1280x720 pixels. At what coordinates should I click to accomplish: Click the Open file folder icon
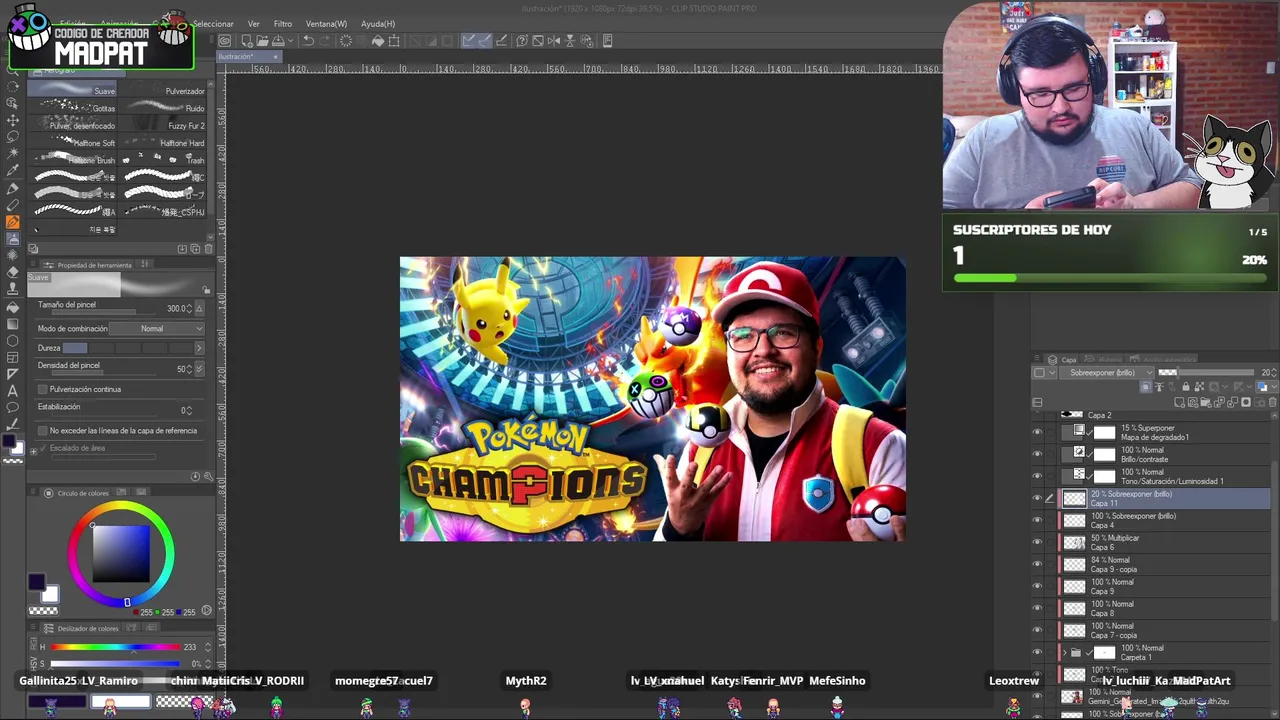click(x=261, y=41)
